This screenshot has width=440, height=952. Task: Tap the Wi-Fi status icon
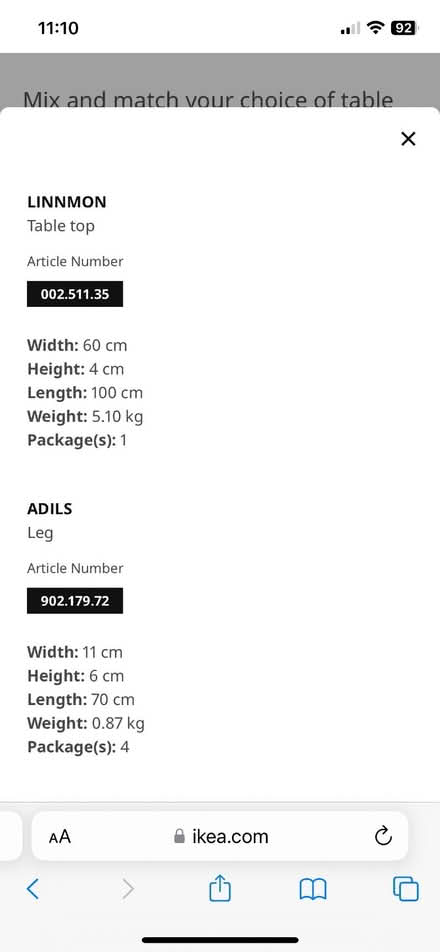(x=377, y=27)
